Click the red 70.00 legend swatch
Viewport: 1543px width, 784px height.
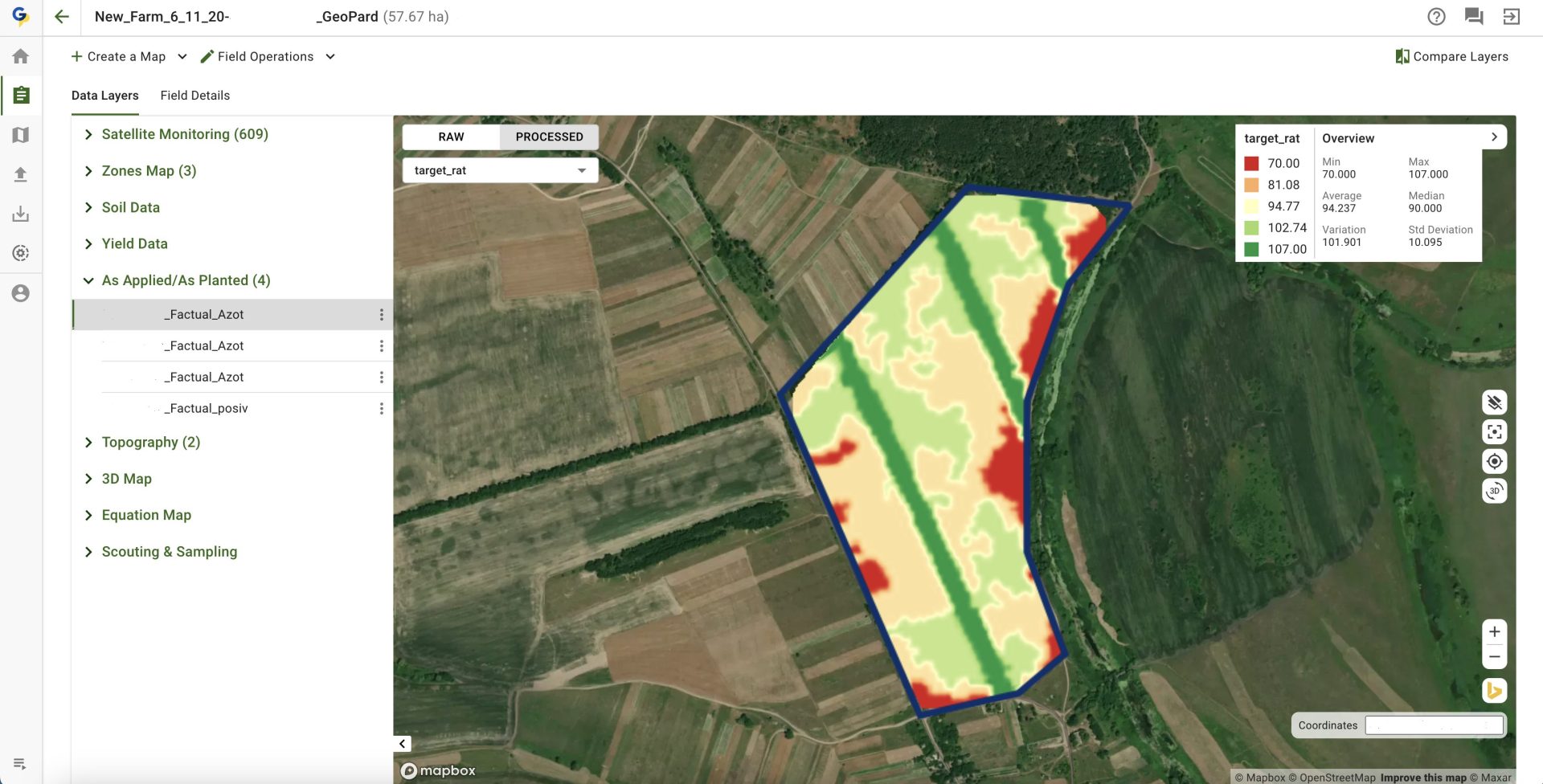[x=1251, y=163]
